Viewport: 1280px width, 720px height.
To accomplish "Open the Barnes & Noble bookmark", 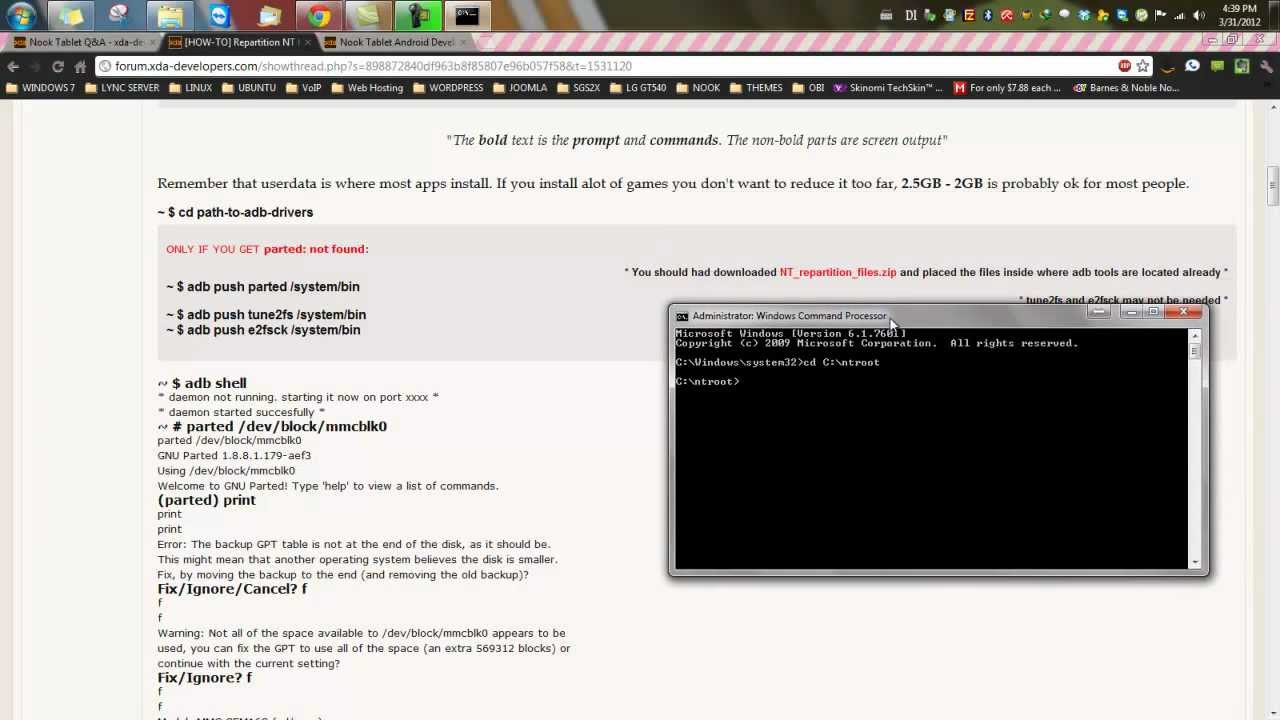I will (x=1126, y=88).
